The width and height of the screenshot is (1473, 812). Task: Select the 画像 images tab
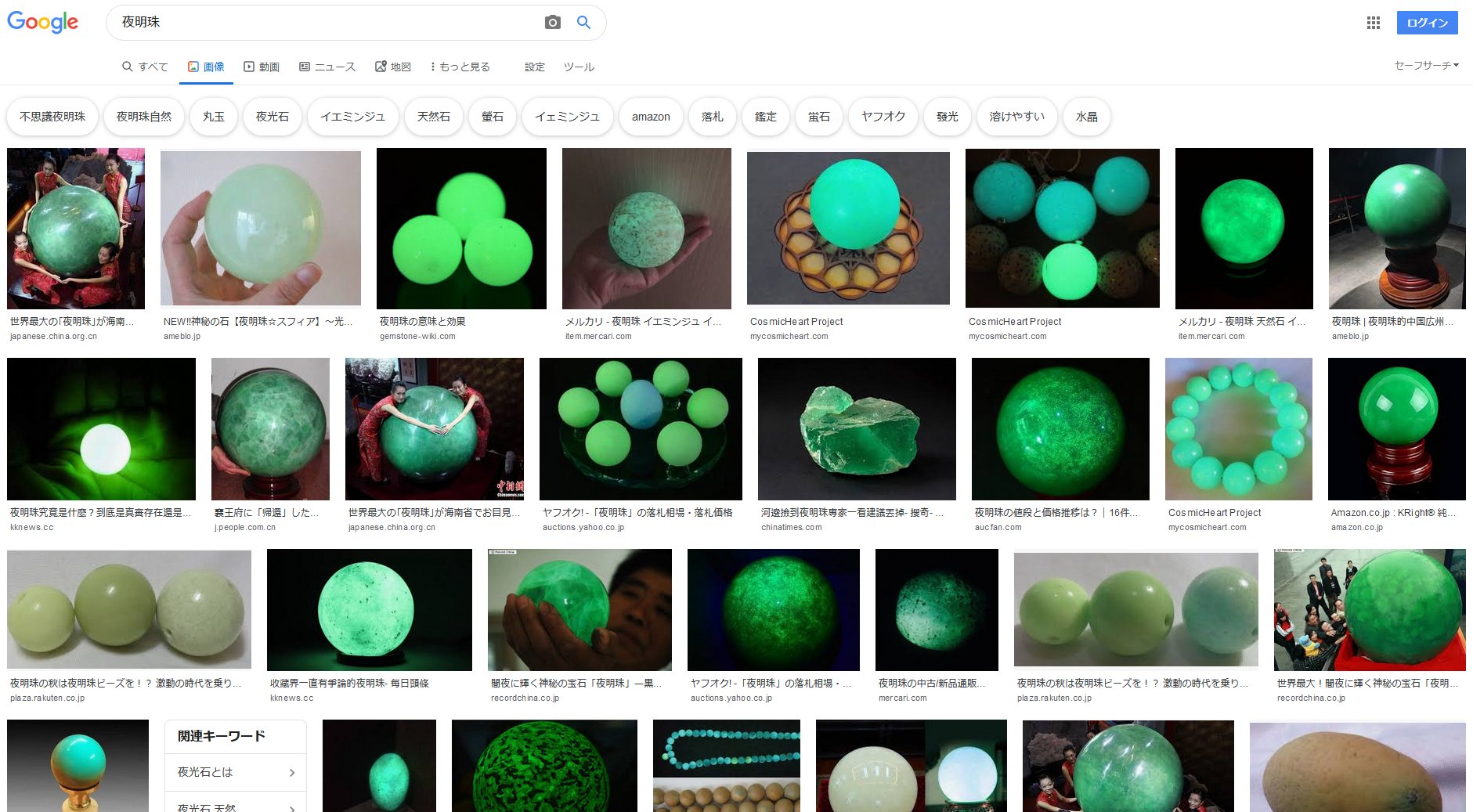[206, 67]
